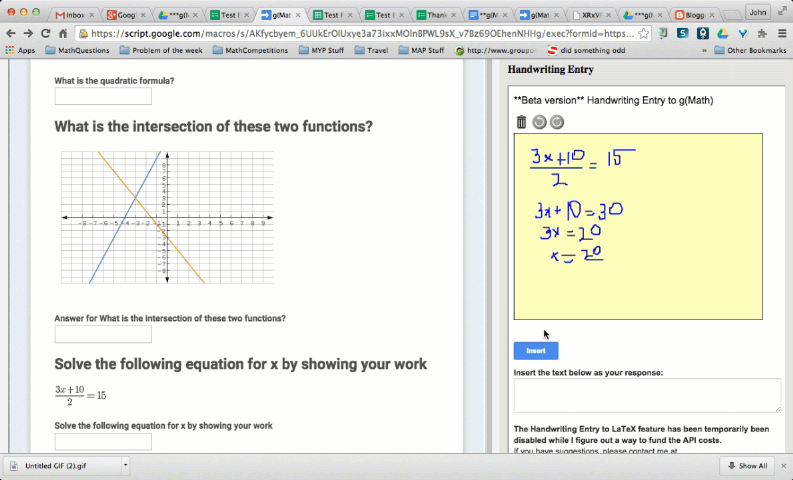Open the groupon bookmark link

pos(496,50)
